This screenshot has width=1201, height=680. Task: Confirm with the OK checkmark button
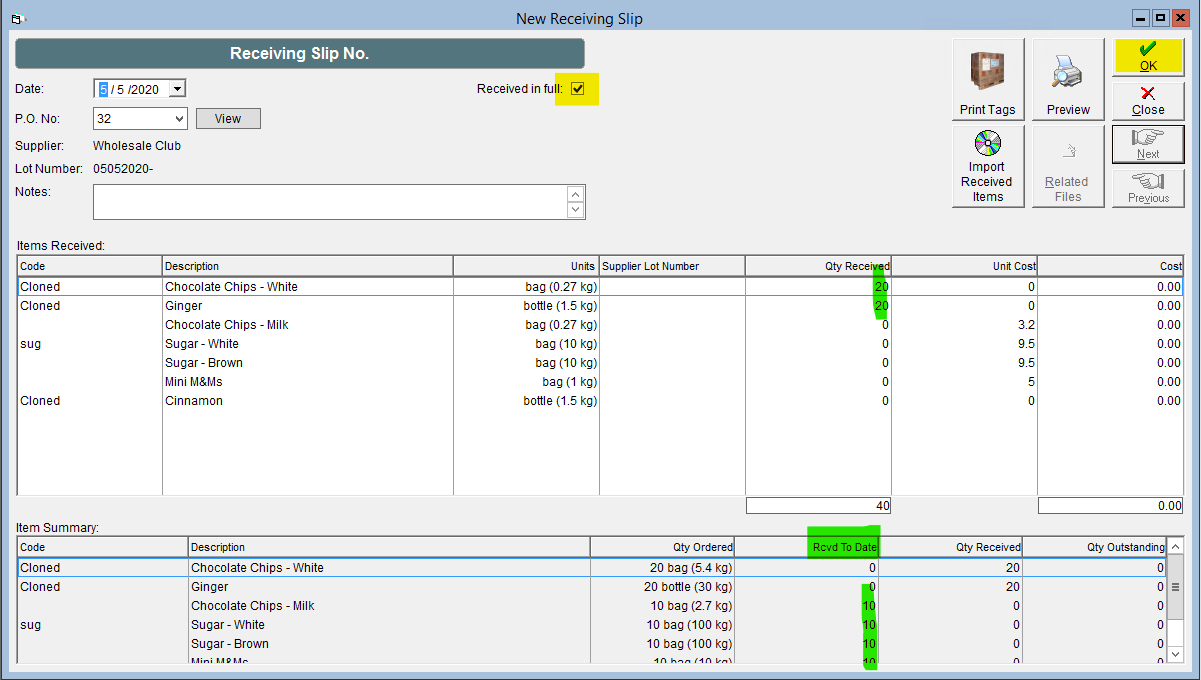click(x=1148, y=57)
